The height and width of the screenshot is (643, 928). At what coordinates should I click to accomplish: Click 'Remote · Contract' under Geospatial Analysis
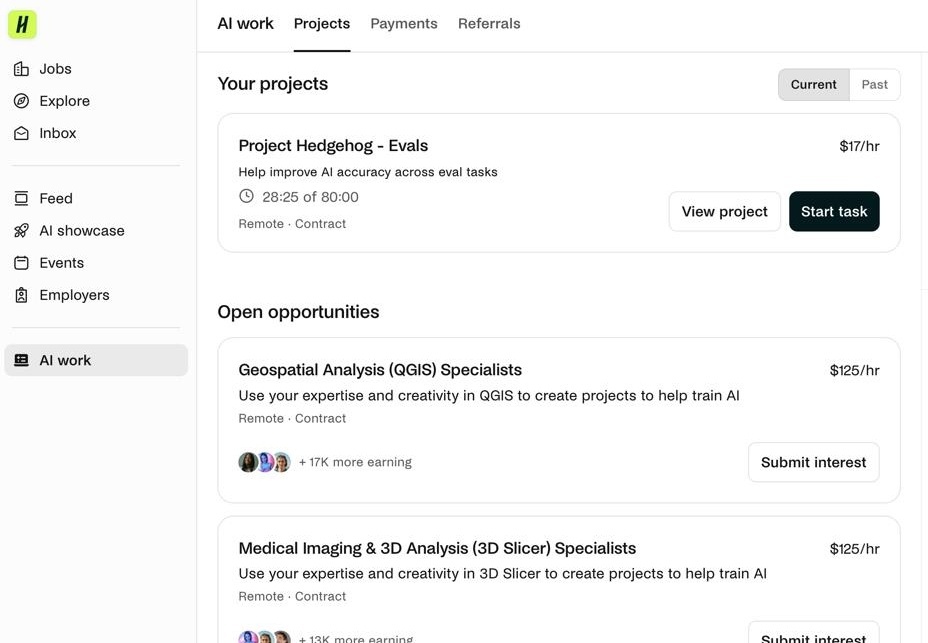[292, 419]
